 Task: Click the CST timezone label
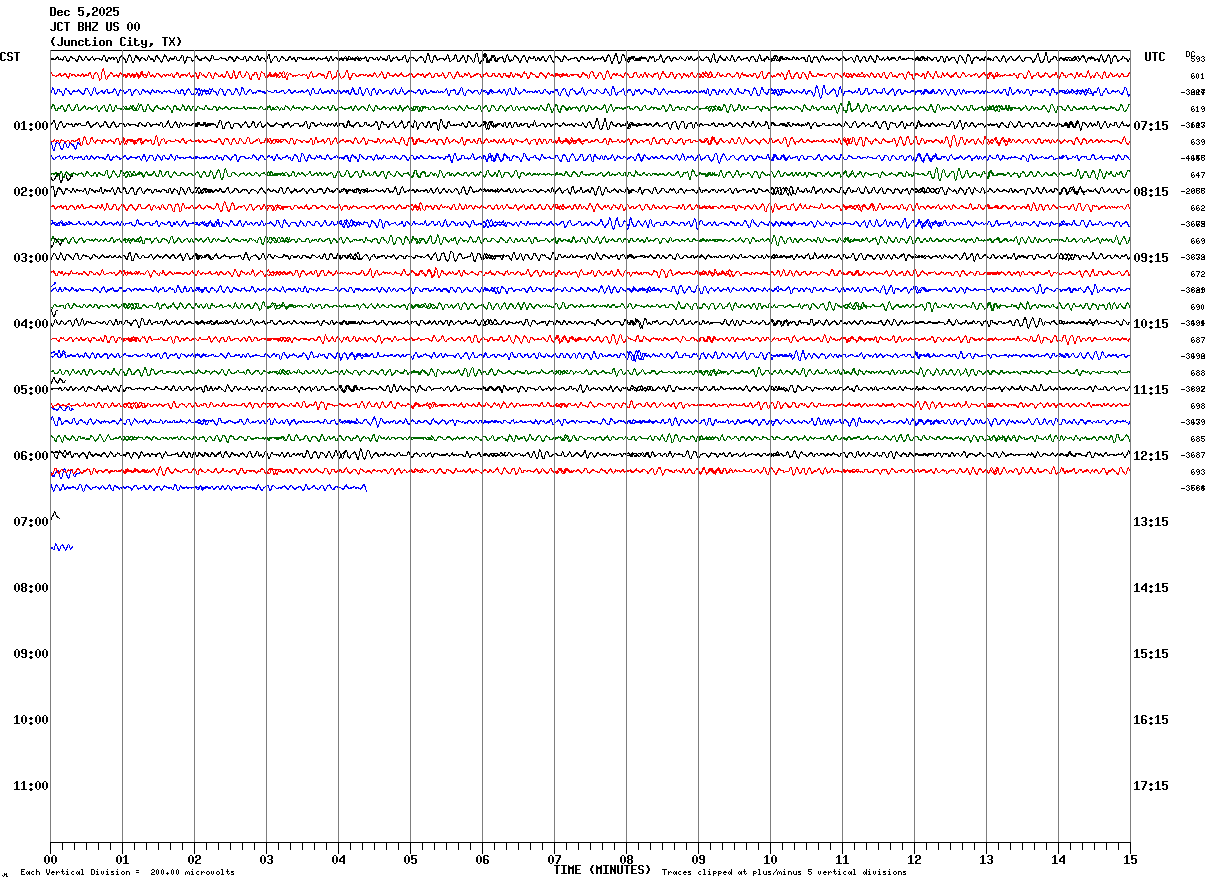[10, 57]
